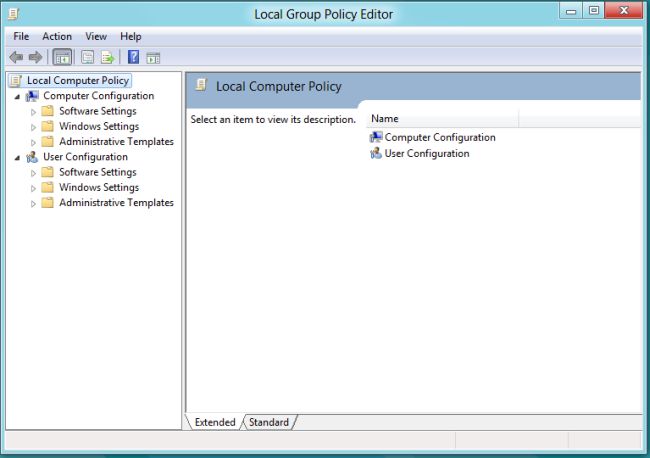
Task: Select Local Computer Policy tree label
Action: 78,80
